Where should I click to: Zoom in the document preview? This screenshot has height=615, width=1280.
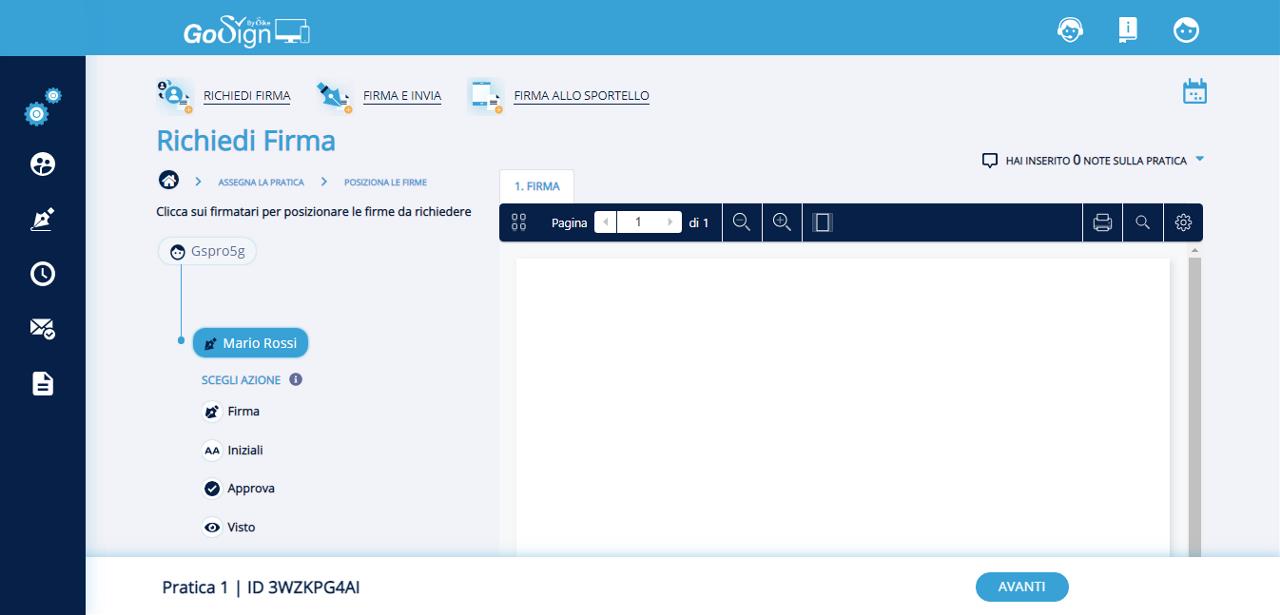pos(782,223)
